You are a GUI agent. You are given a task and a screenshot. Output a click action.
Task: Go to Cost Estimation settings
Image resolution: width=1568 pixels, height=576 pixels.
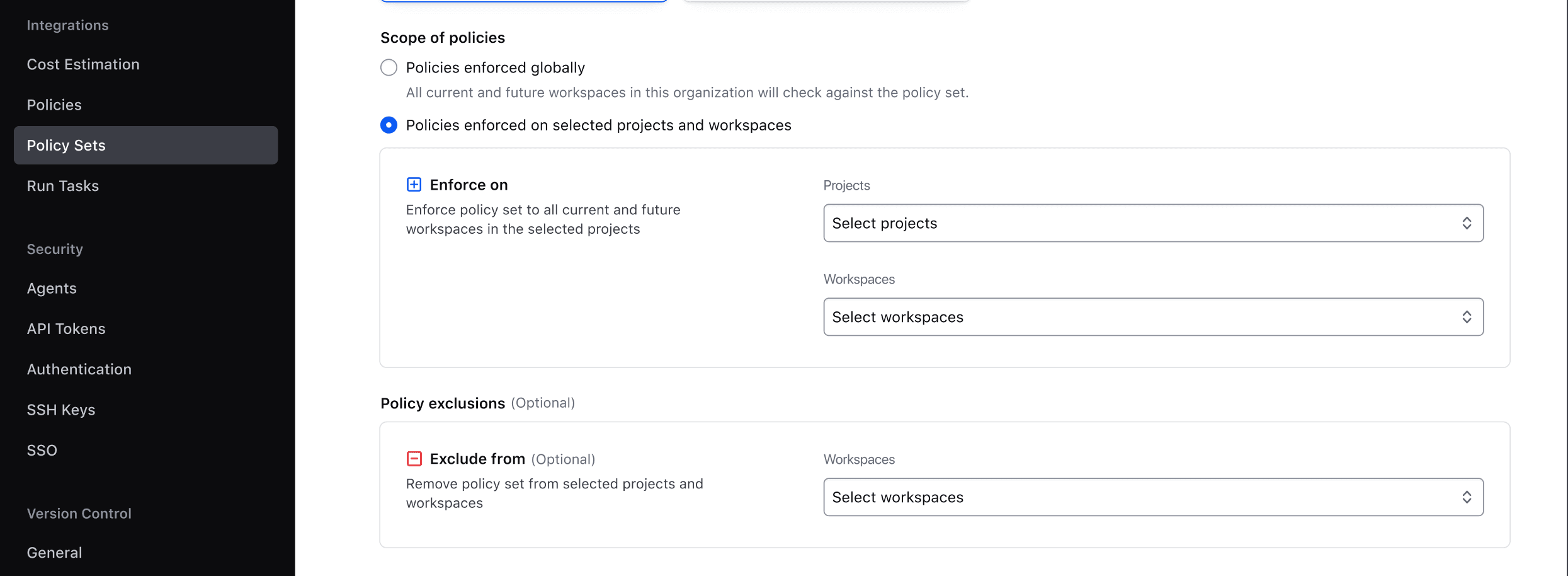83,64
